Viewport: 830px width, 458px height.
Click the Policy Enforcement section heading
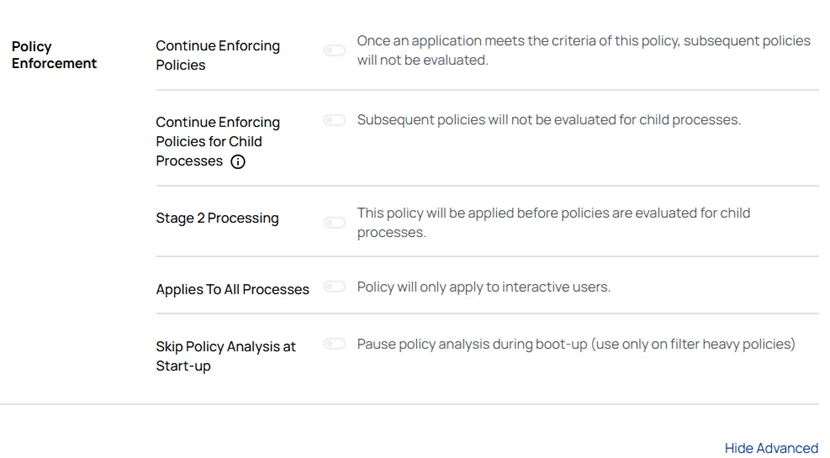coord(54,55)
